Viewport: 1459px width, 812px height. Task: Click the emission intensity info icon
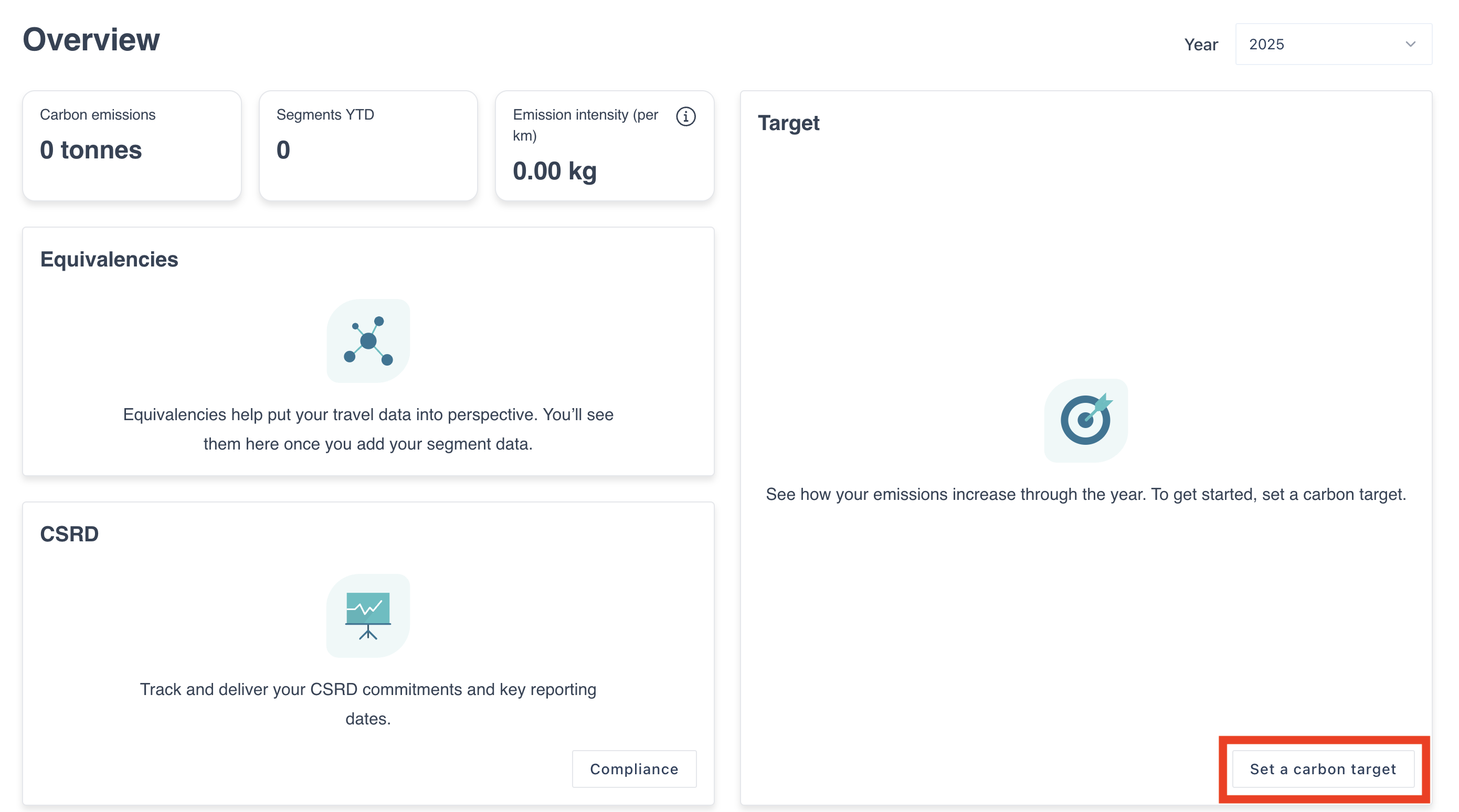coord(685,116)
